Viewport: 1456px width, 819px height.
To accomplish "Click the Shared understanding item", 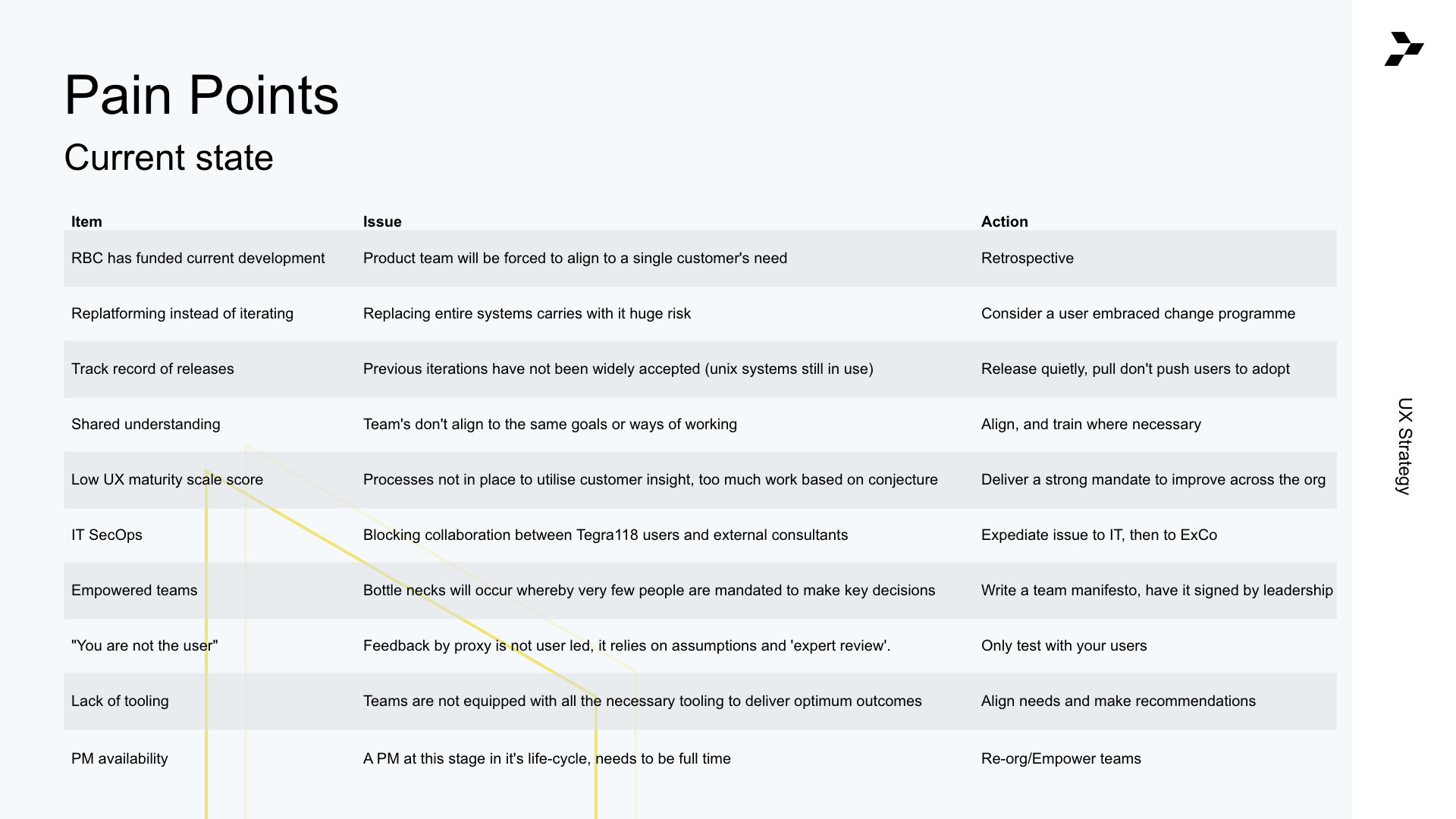I will click(x=146, y=425).
